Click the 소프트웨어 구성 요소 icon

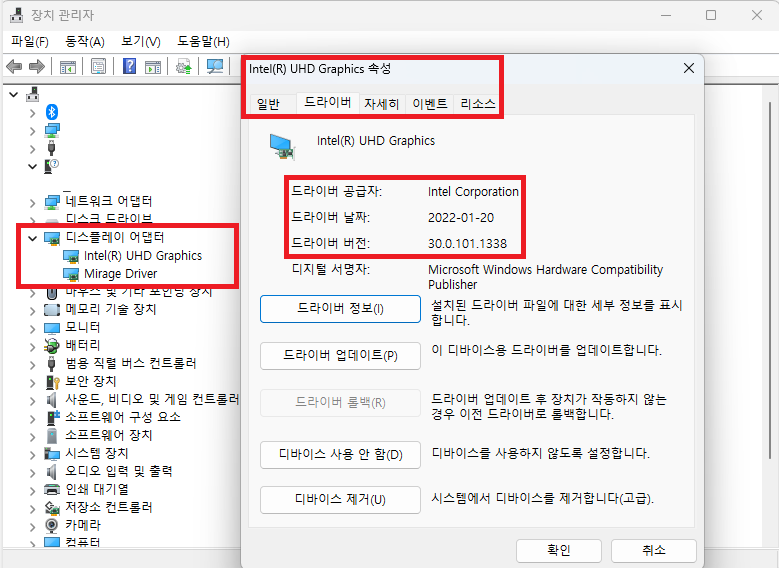(52, 417)
